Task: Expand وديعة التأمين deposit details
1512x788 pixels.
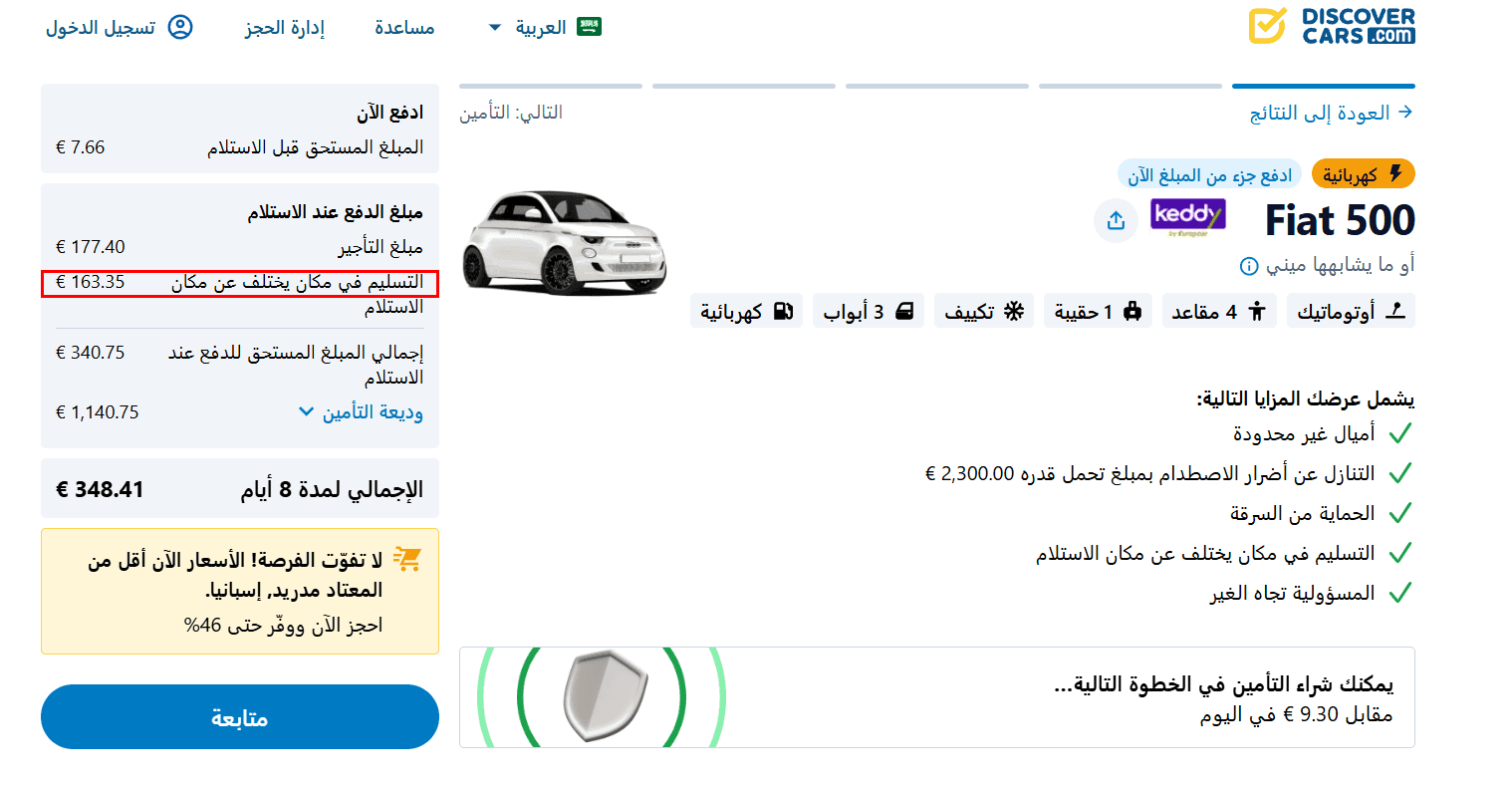Action: pos(361,411)
